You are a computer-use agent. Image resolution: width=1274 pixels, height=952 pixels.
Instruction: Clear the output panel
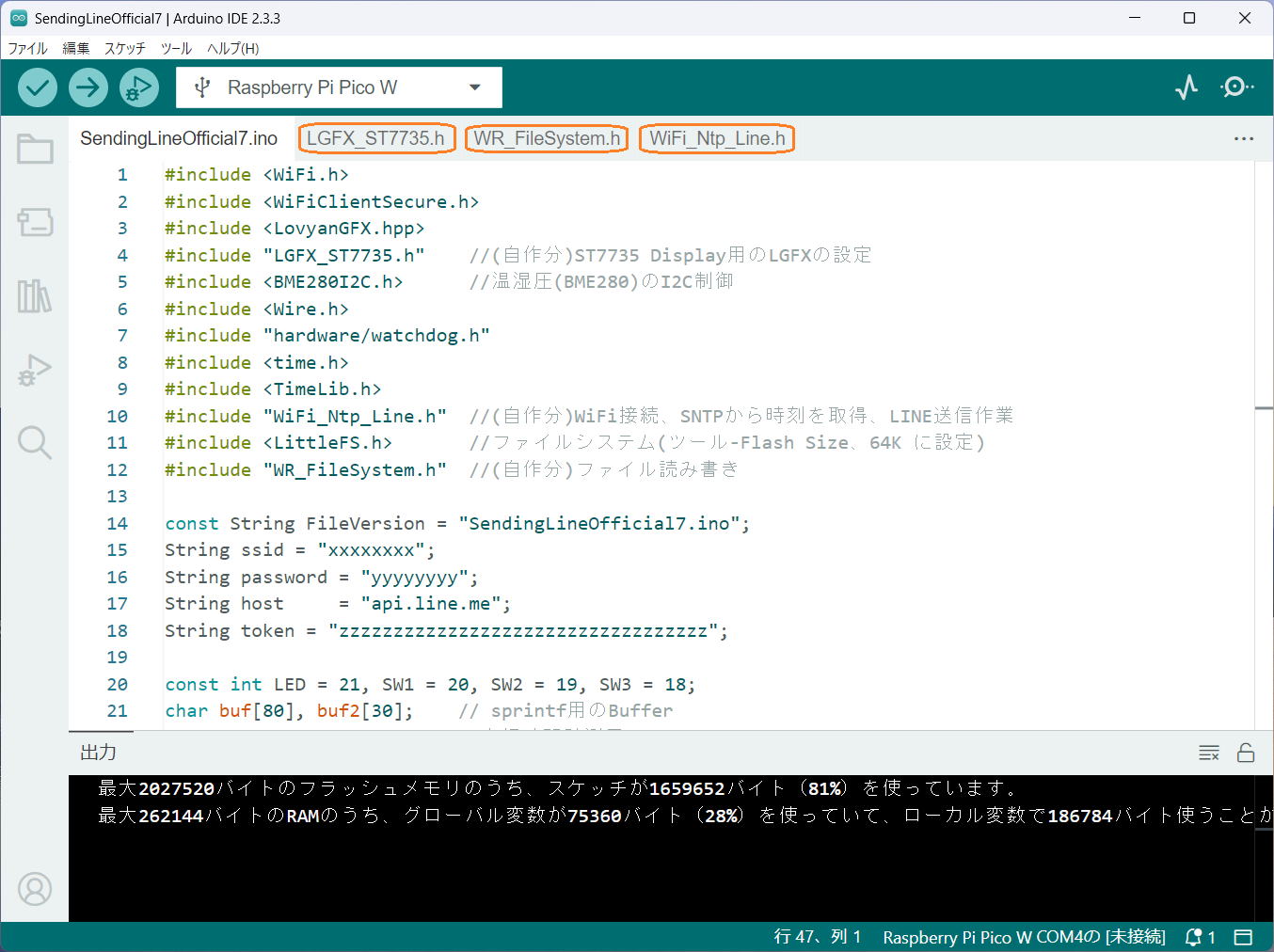tap(1209, 753)
